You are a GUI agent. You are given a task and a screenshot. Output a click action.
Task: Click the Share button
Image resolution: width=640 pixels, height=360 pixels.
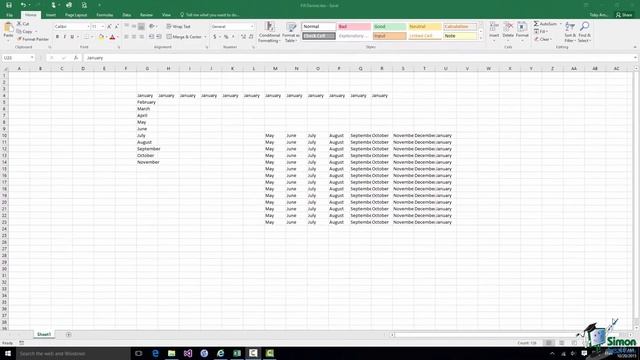point(624,15)
